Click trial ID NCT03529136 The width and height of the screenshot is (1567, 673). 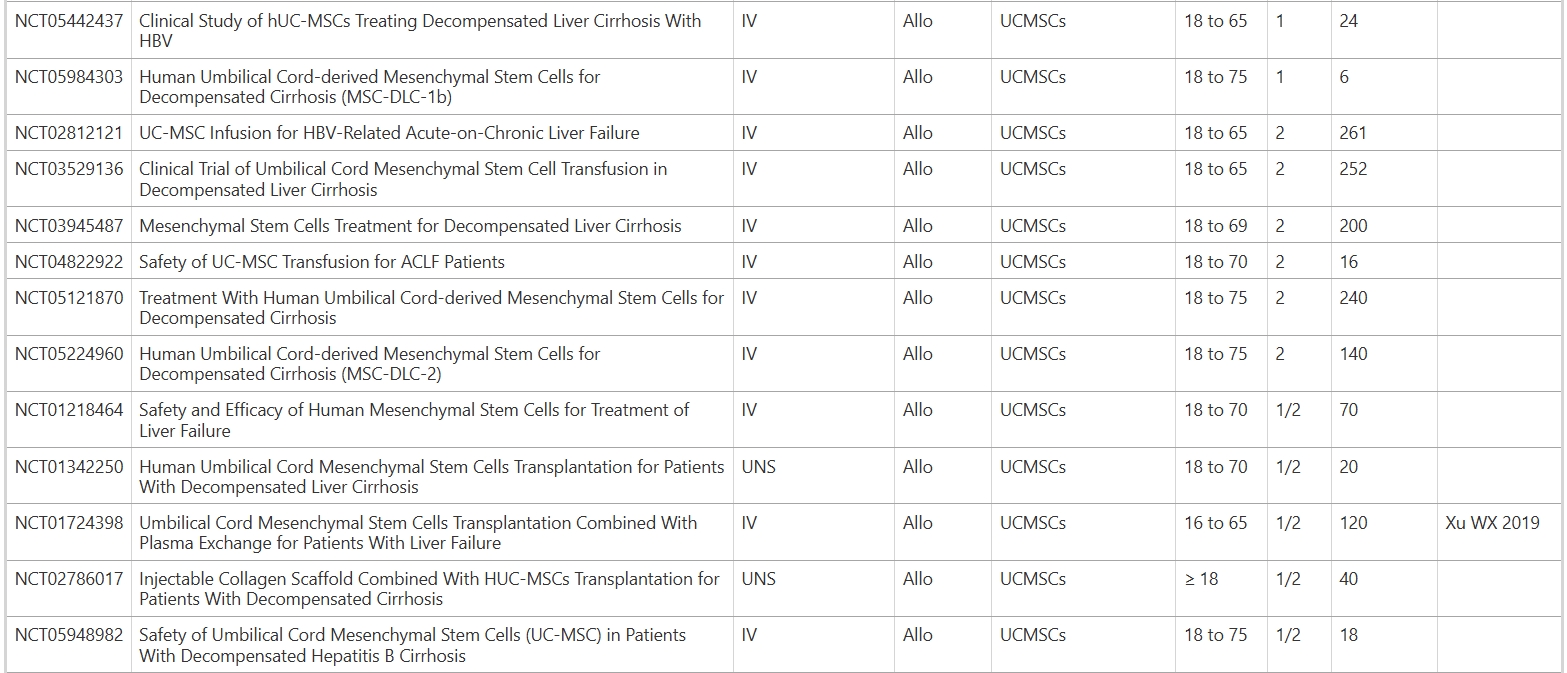69,169
